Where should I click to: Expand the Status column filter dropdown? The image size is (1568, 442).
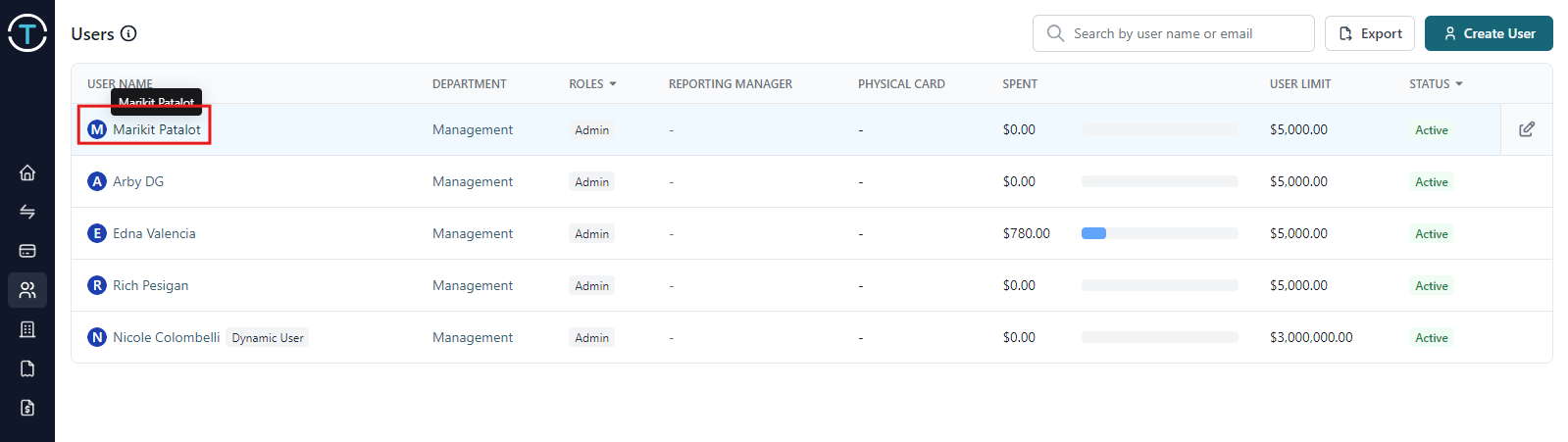[x=1459, y=84]
